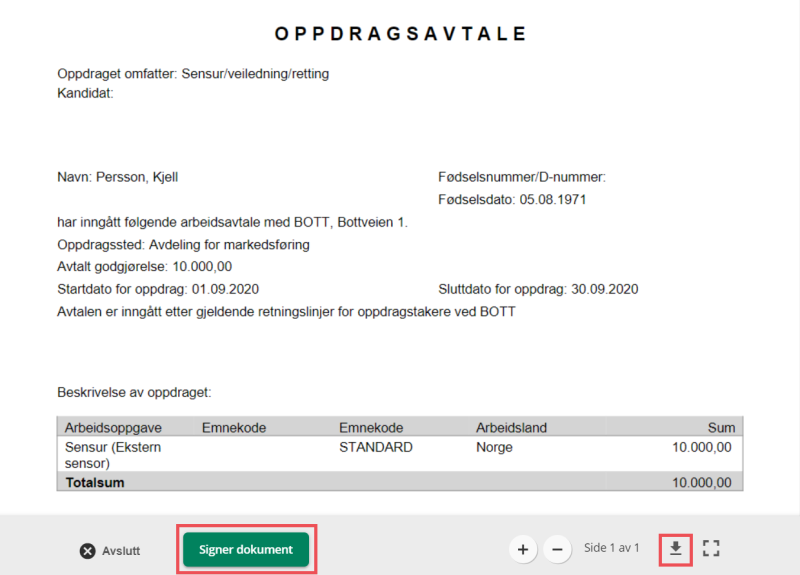Click the Totalsum row label
Viewport: 800px width, 575px height.
coord(95,483)
